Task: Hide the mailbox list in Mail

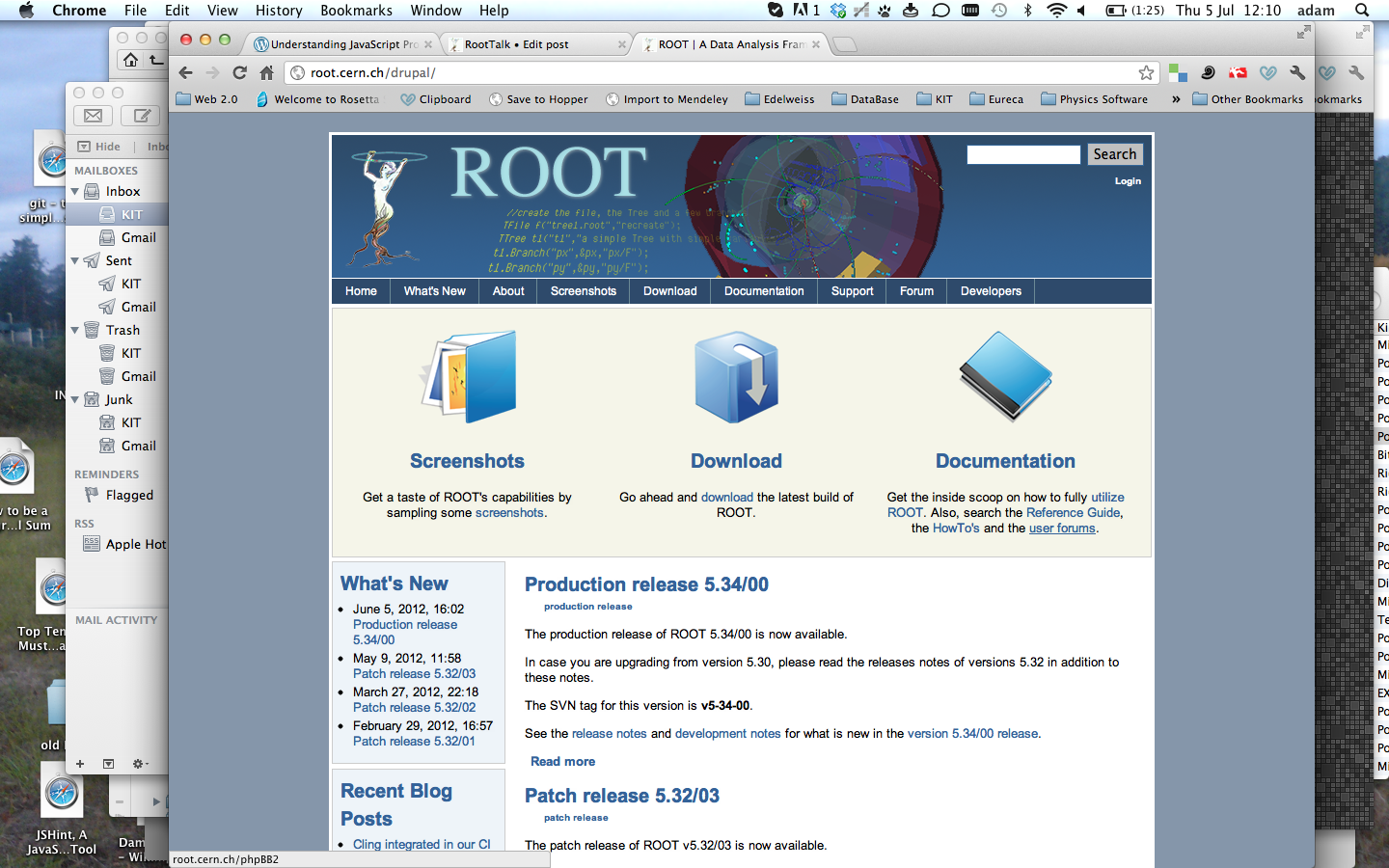Action: pyautogui.click(x=99, y=147)
